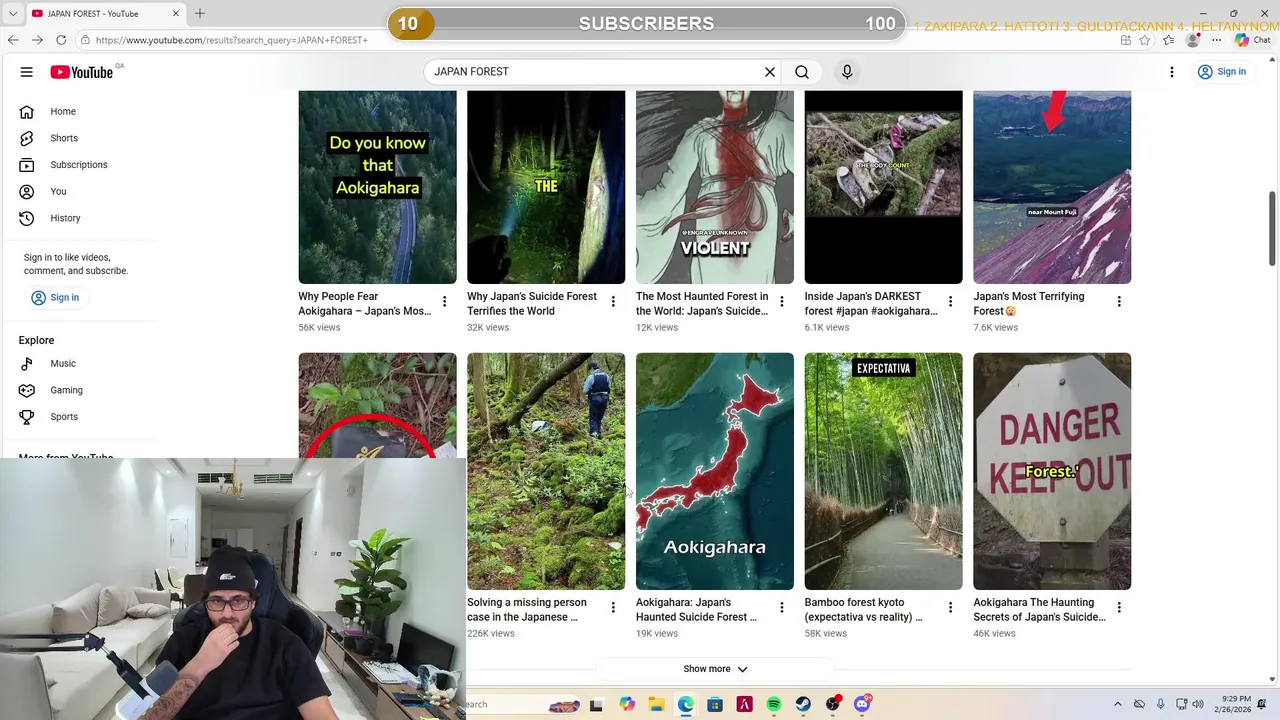Open the VIOLENT illustrated ghost thumbnail
The width and height of the screenshot is (1280, 720).
click(x=715, y=187)
